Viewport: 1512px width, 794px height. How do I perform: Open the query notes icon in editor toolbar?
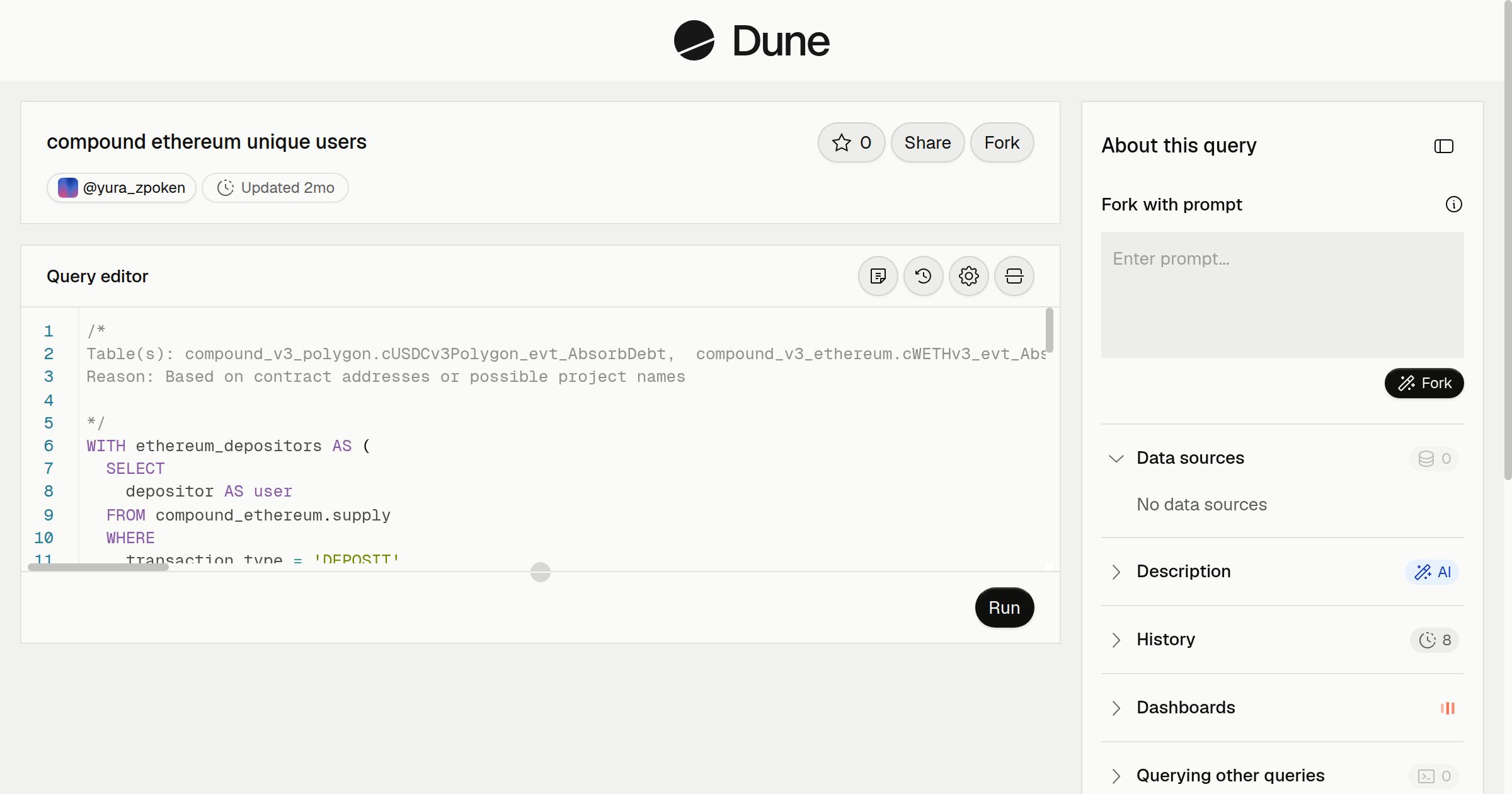(x=878, y=276)
